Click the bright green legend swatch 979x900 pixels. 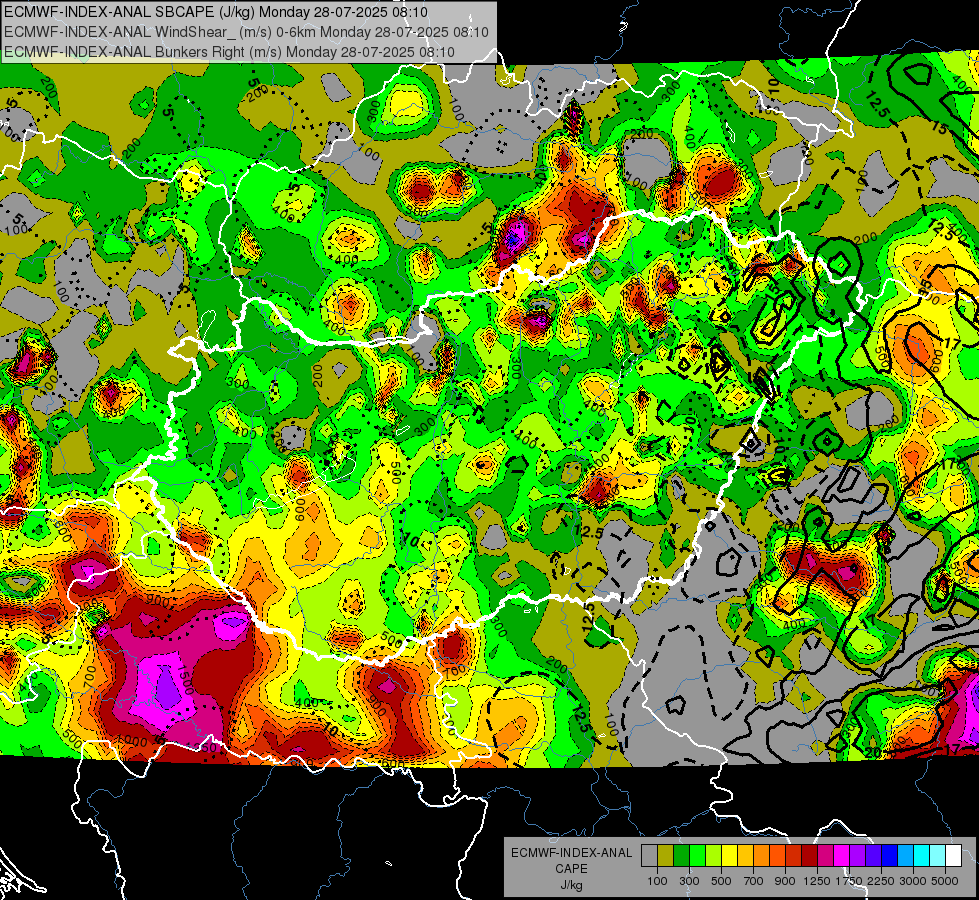tap(697, 856)
